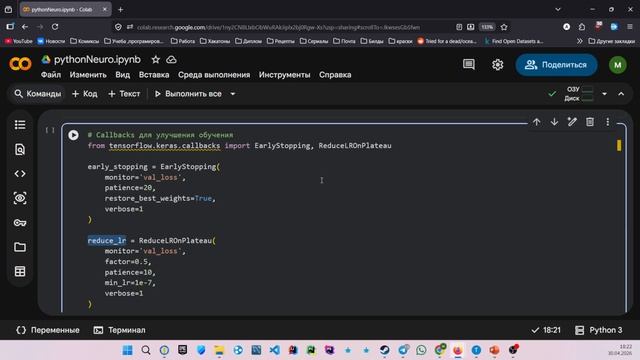
Task: Click the cloud save status icon
Action: (x=171, y=60)
